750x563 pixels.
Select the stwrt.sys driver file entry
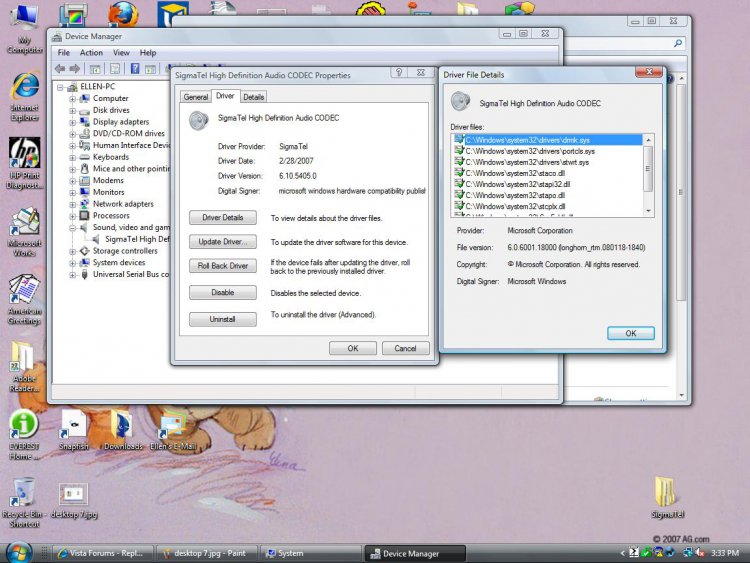tap(527, 162)
